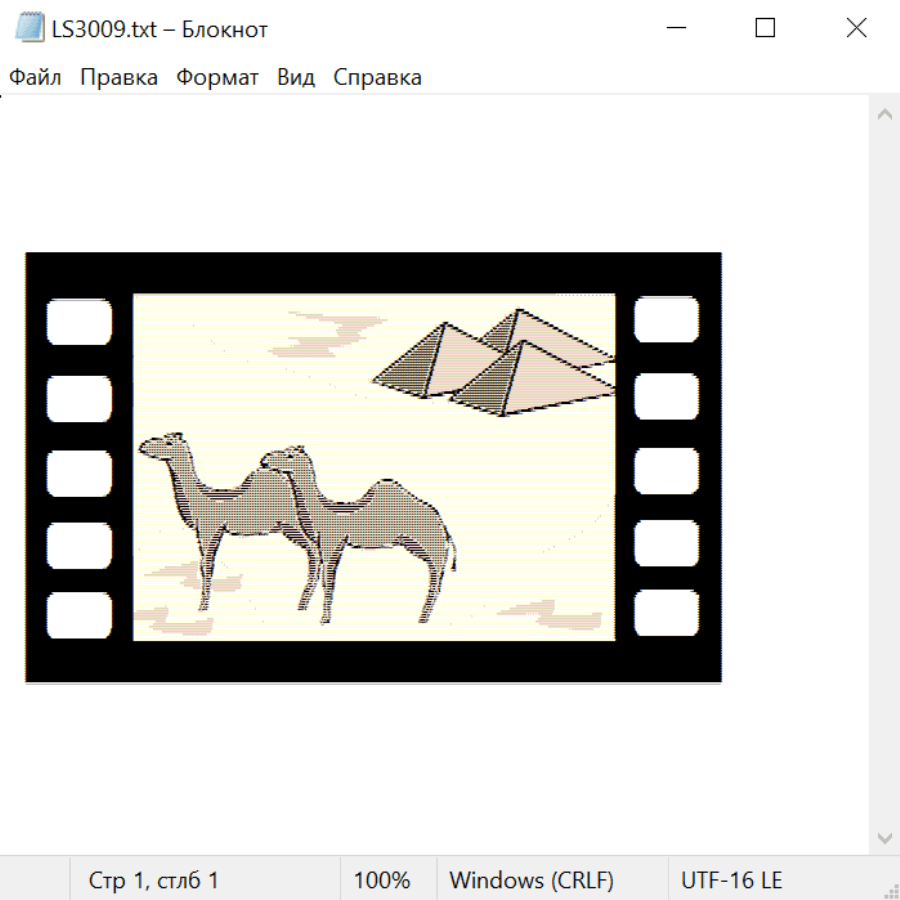Viewport: 900px width, 900px height.
Task: Click the UTF-16 LE encoding indicator
Action: pos(731,880)
